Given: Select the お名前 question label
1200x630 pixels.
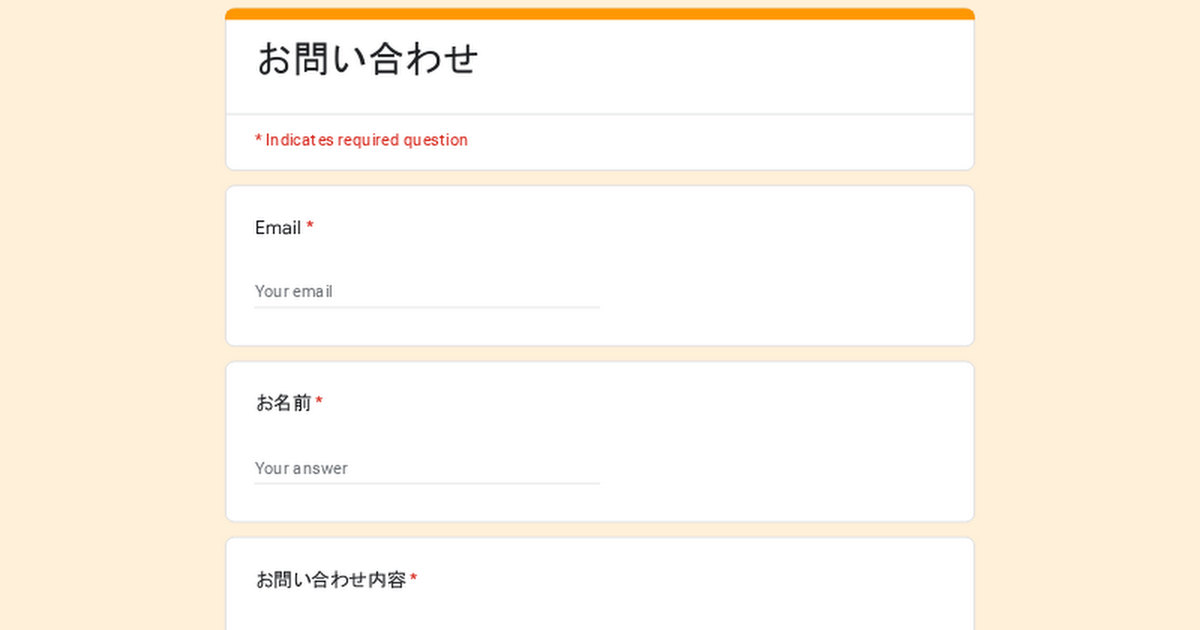Looking at the screenshot, I should click(283, 403).
